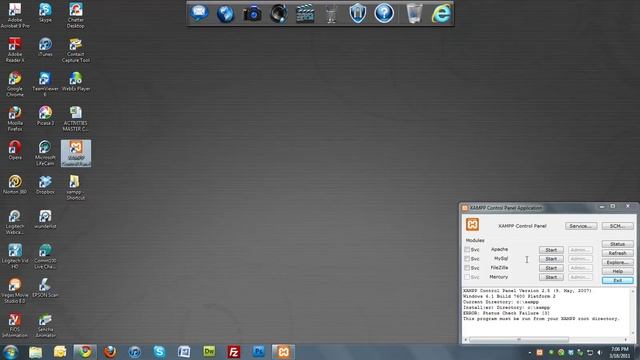Viewport: 640px width, 360px height.
Task: Click the globe icon in top dock
Action: (225, 13)
